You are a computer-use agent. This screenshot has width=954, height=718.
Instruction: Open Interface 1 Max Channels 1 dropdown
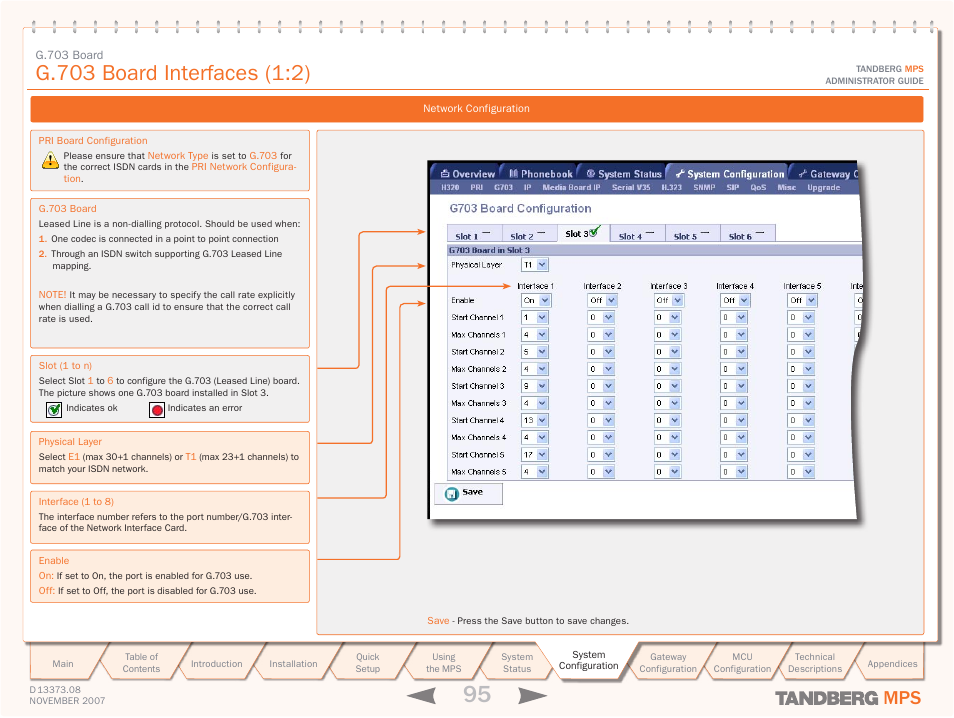pyautogui.click(x=535, y=335)
